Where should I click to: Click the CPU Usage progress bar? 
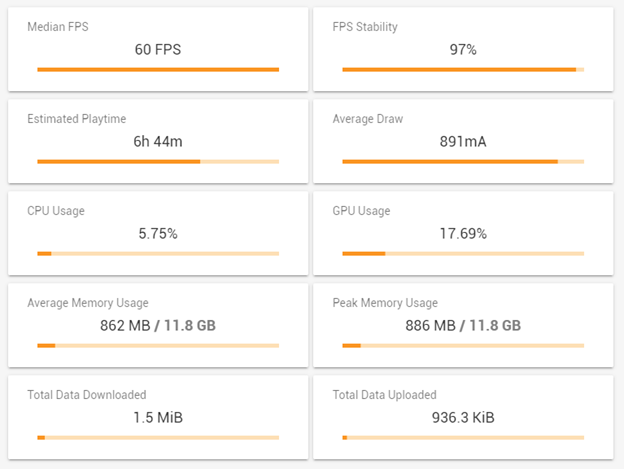pos(158,253)
